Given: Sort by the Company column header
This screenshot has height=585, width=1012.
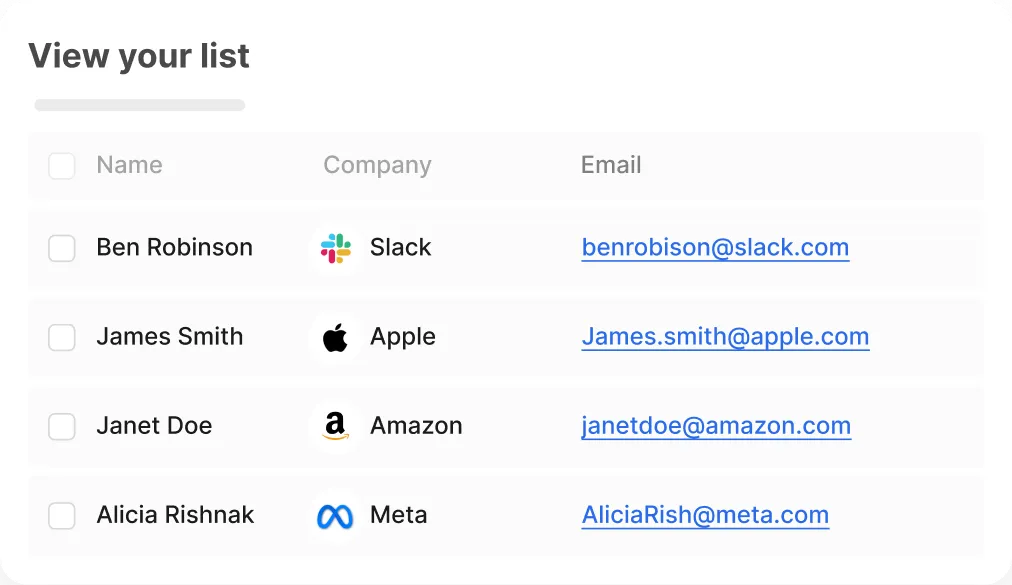Looking at the screenshot, I should (377, 165).
